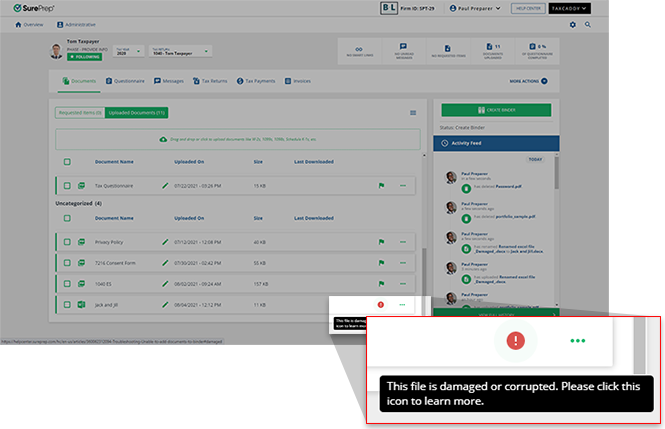Click the upload cloud icon in drop zone

pyautogui.click(x=163, y=139)
